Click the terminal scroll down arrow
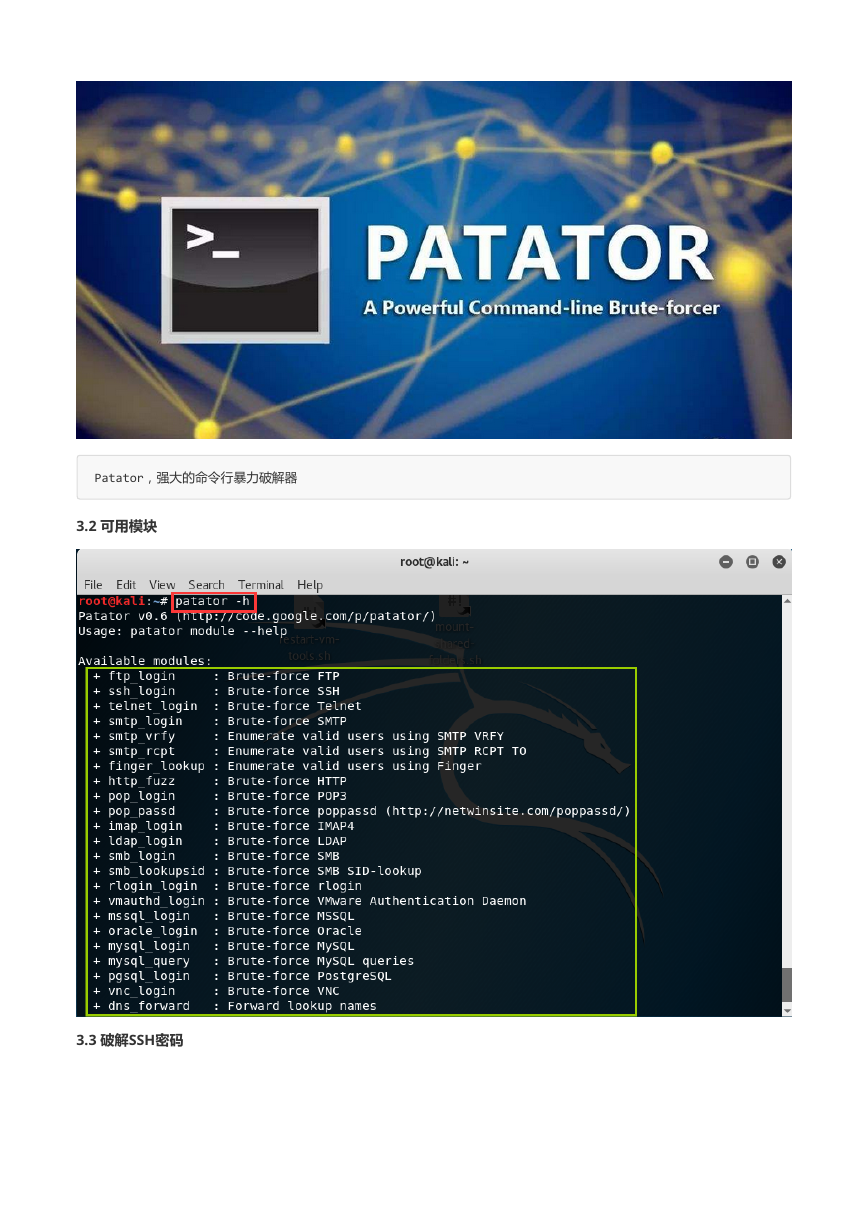 [787, 1011]
